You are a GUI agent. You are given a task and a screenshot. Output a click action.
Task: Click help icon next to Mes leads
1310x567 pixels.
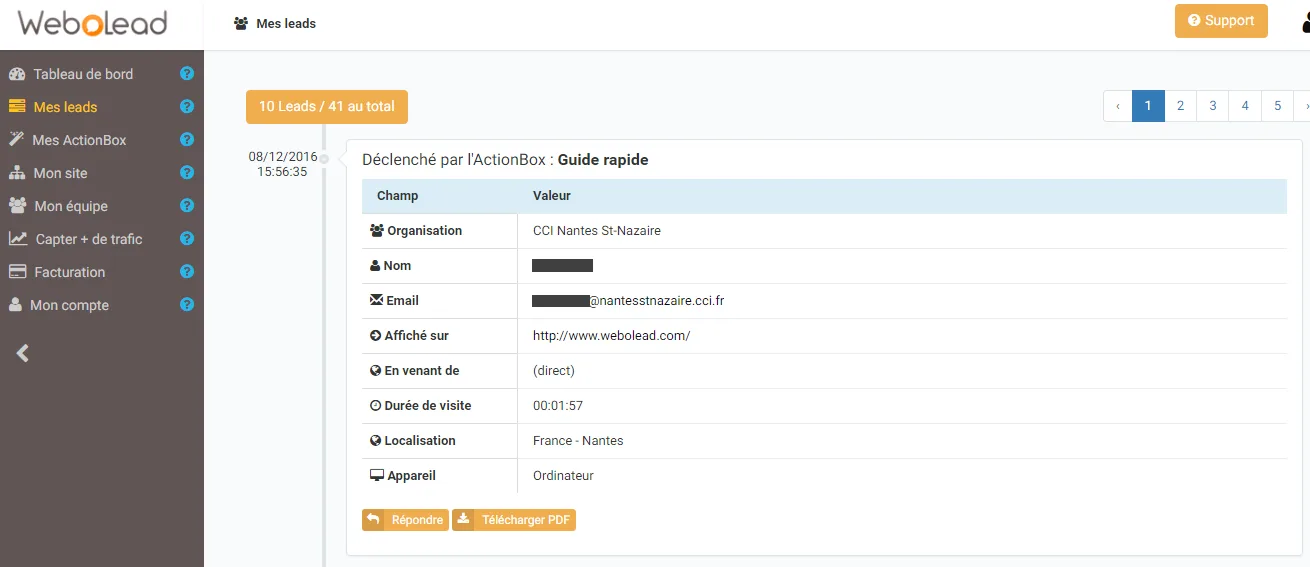[x=186, y=107]
